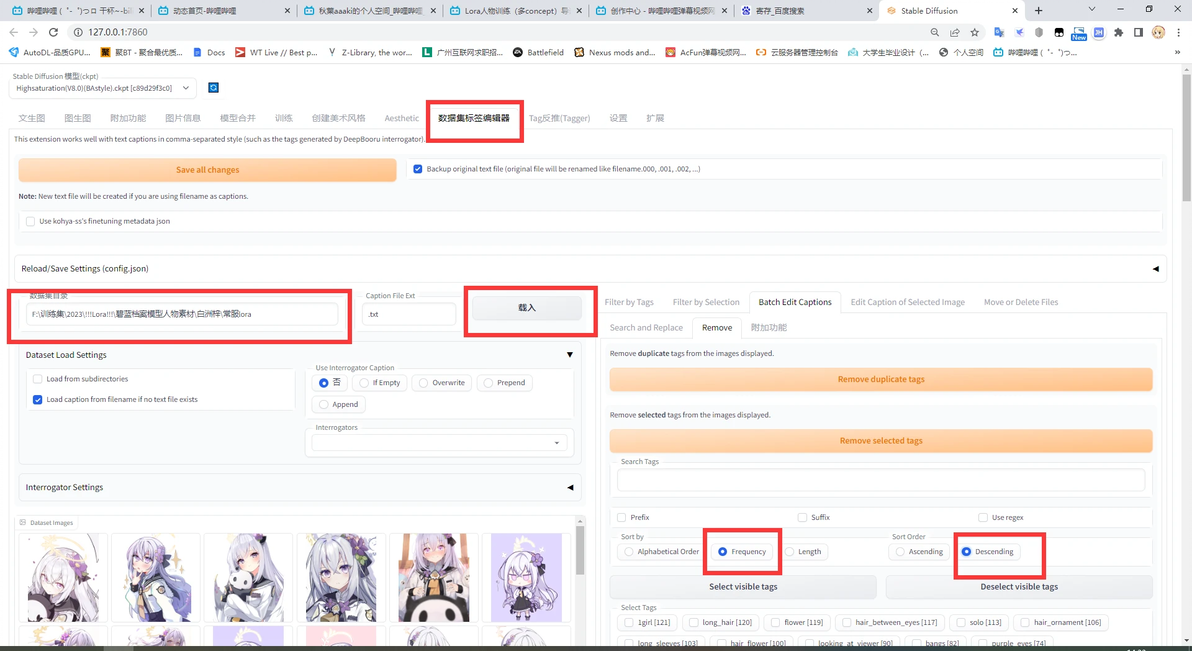Switch to the 图生图 tab
Screen dimensions: 1192x651
point(78,118)
